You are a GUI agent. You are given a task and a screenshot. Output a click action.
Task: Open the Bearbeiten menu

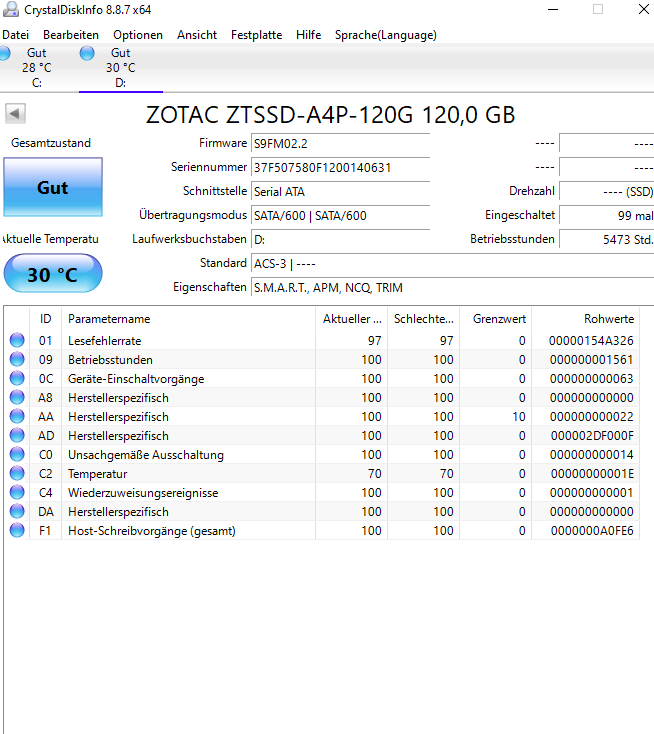71,35
